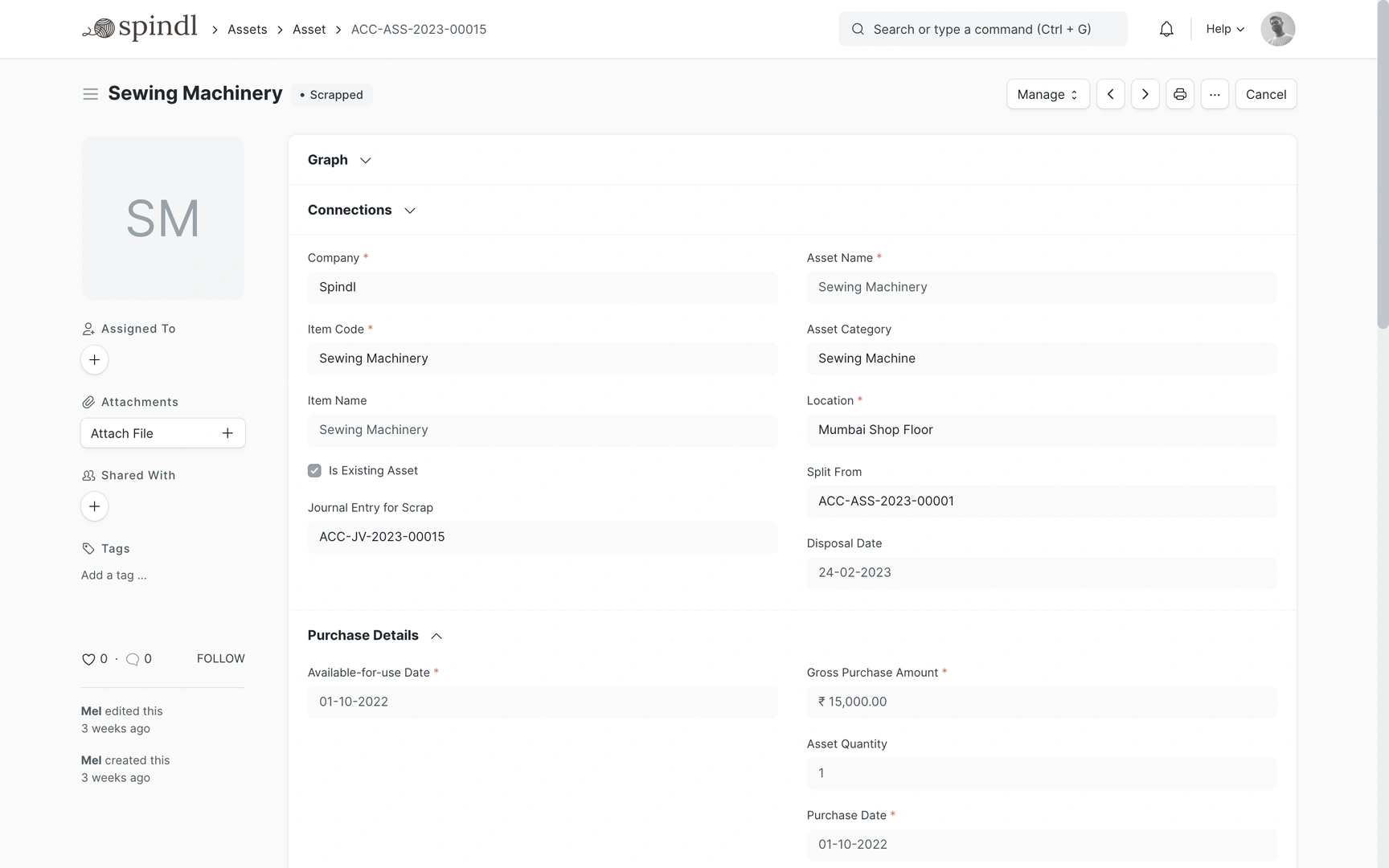Navigate to Assets breadcrumb
This screenshot has width=1389, height=868.
247,29
